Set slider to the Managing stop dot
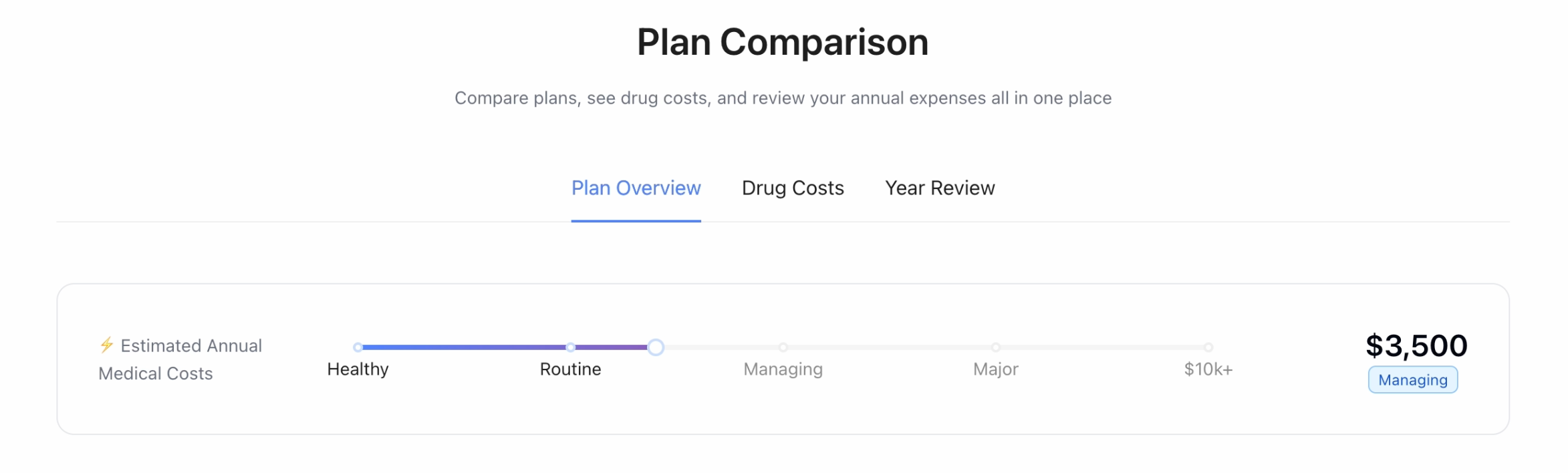The width and height of the screenshot is (1568, 473). pyautogui.click(x=783, y=347)
